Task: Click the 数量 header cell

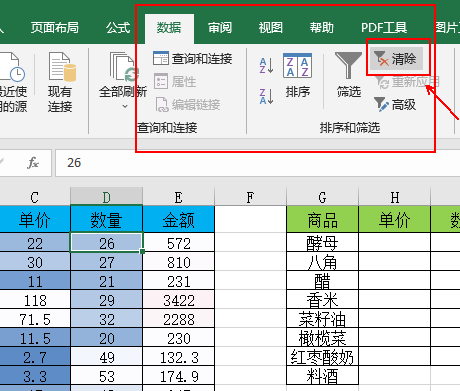Action: (x=107, y=220)
